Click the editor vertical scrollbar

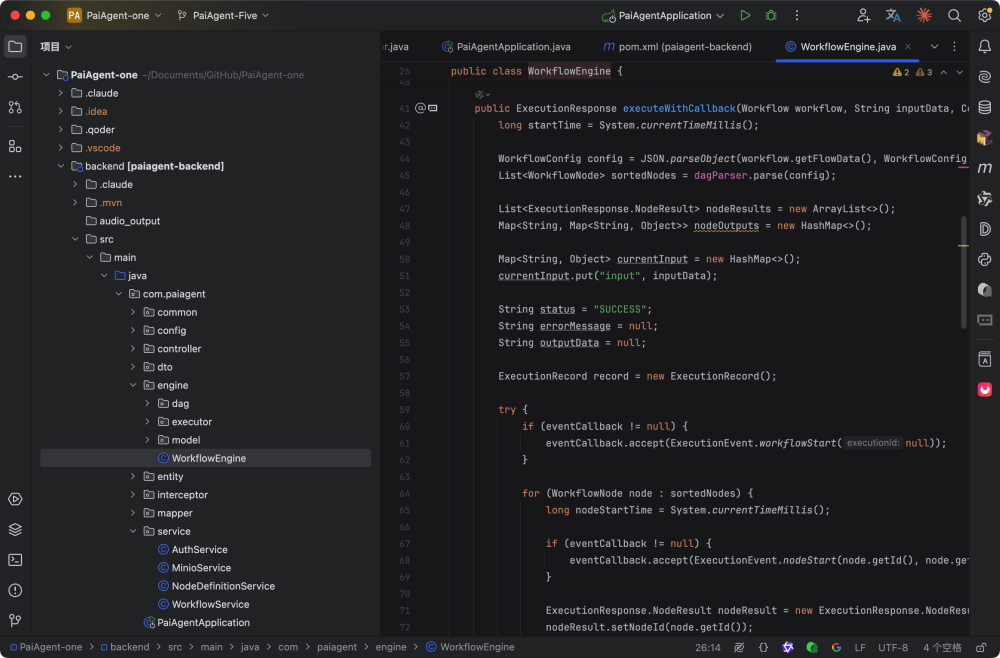tap(964, 270)
